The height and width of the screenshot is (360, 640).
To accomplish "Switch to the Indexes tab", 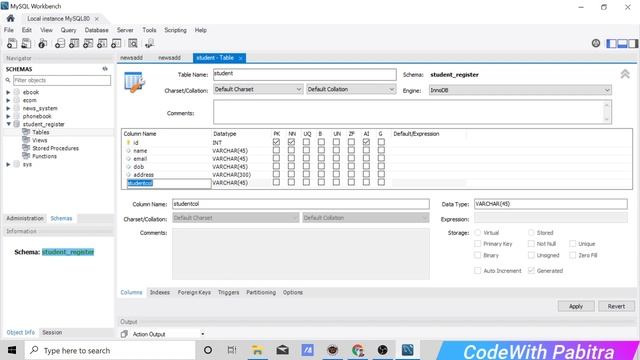I will (160, 292).
